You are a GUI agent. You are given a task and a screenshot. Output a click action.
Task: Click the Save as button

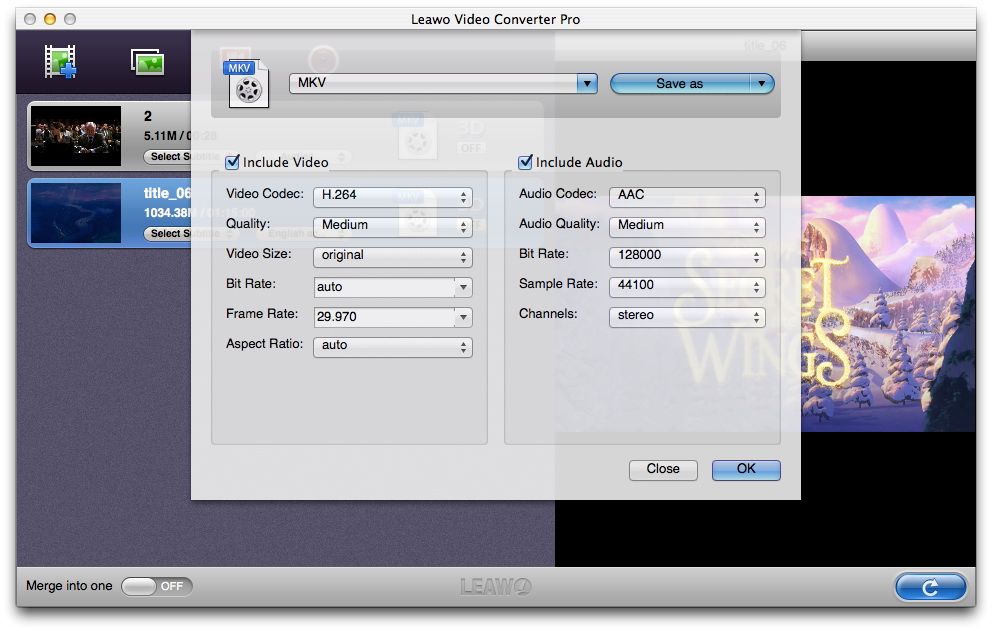(680, 84)
